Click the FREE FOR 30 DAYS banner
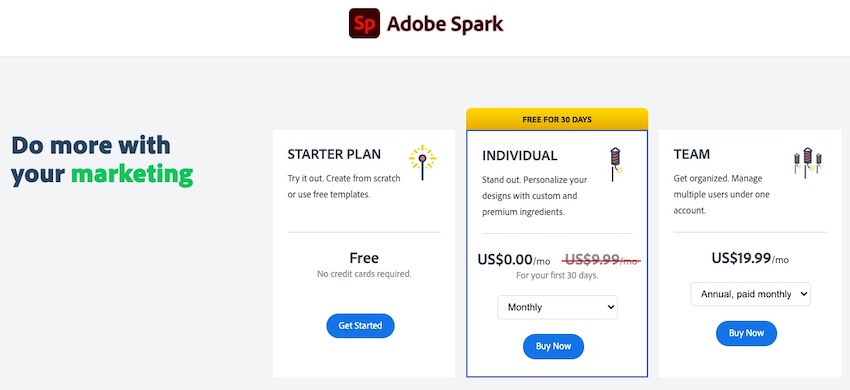This screenshot has width=850, height=390. pyautogui.click(x=557, y=119)
